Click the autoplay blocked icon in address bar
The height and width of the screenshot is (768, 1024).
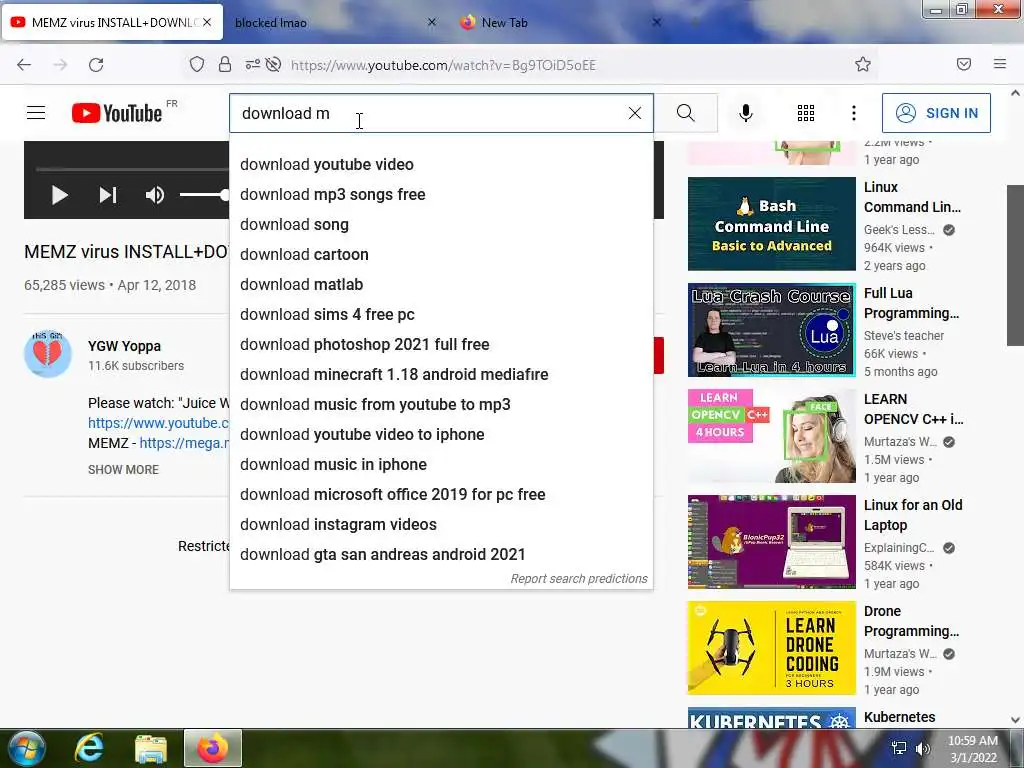[274, 64]
